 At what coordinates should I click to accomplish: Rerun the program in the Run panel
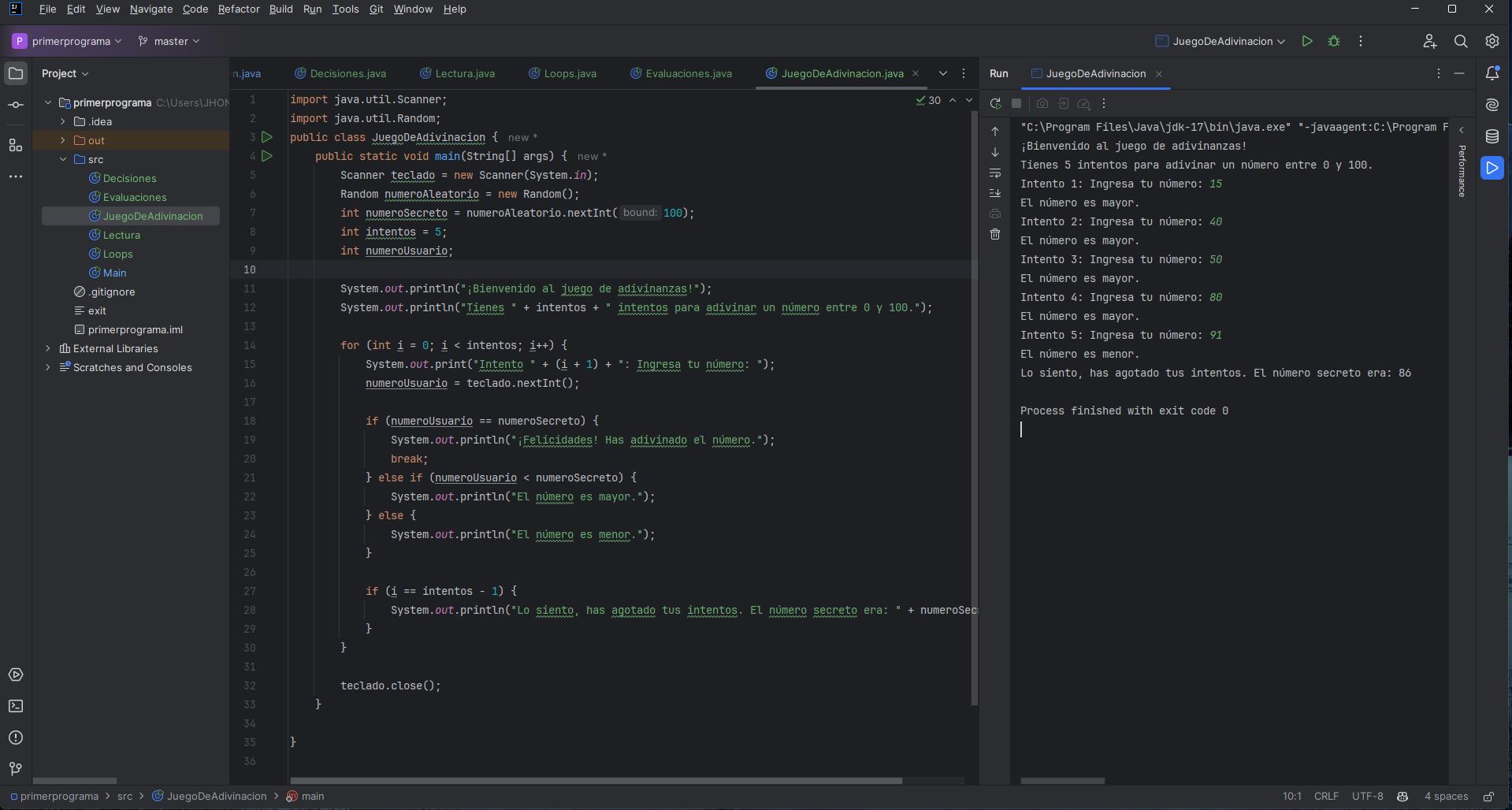click(x=996, y=103)
